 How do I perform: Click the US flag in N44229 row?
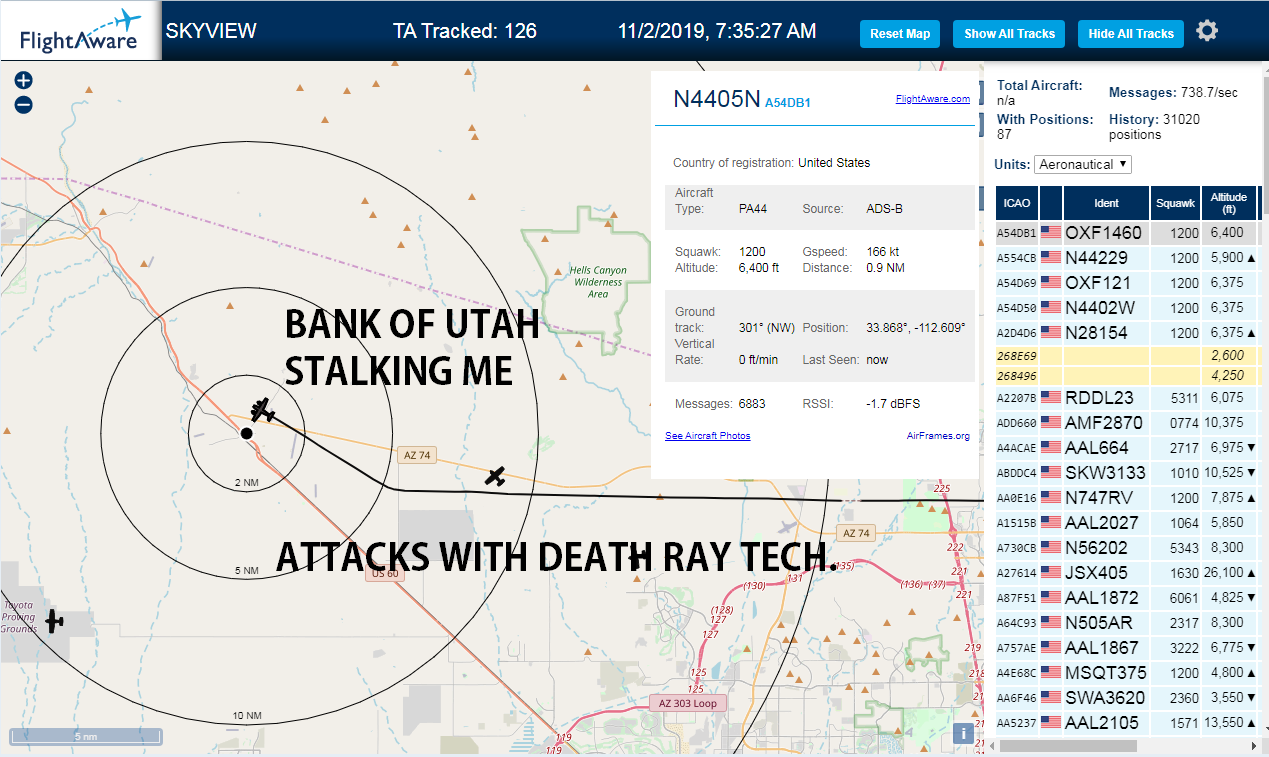[x=1050, y=258]
